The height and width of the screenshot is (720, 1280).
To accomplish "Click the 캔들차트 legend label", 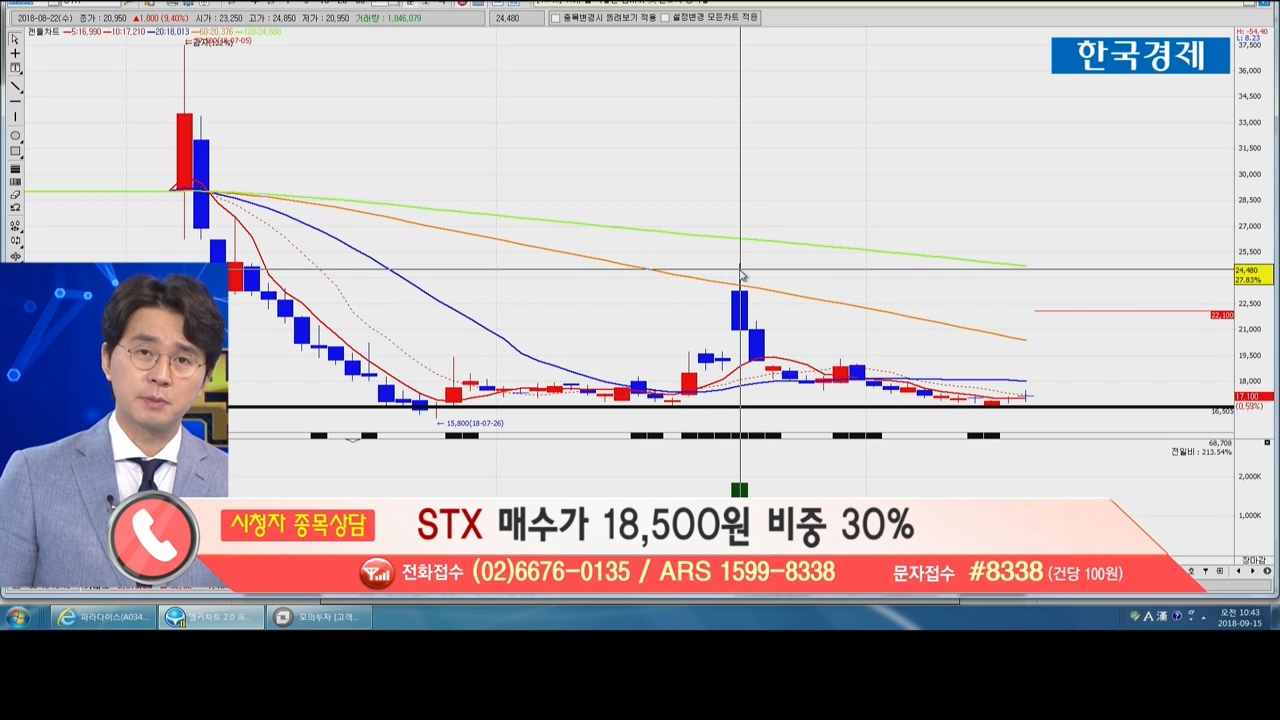I will coord(43,32).
